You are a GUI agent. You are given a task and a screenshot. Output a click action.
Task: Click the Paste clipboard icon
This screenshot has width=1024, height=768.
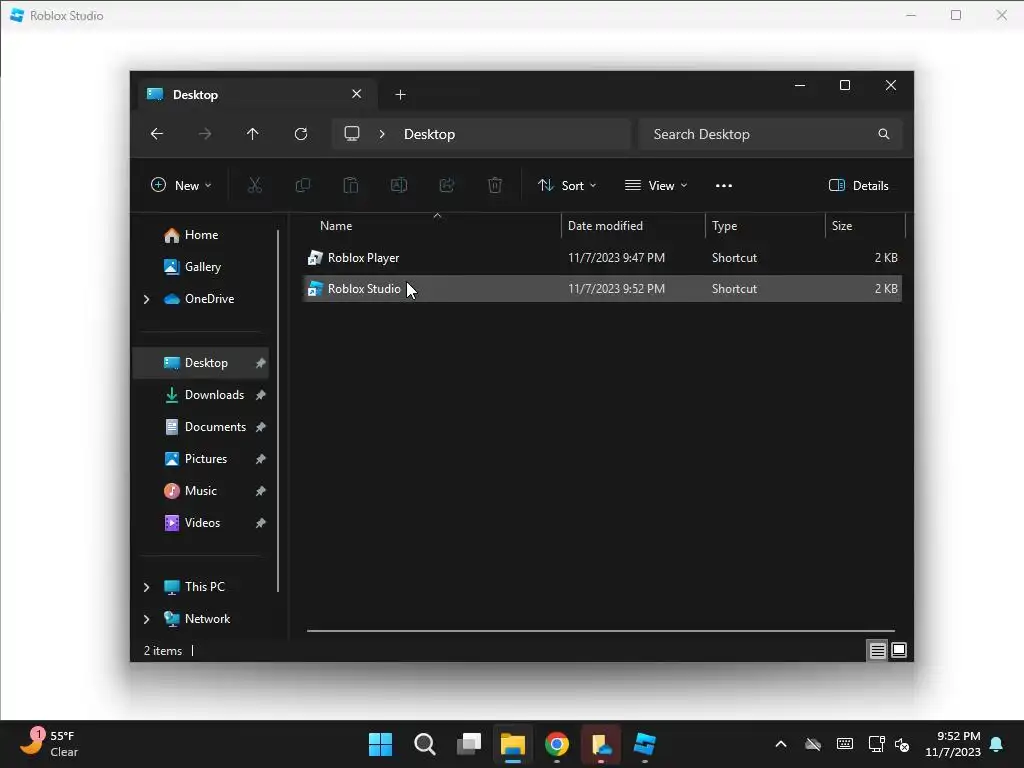pos(351,185)
